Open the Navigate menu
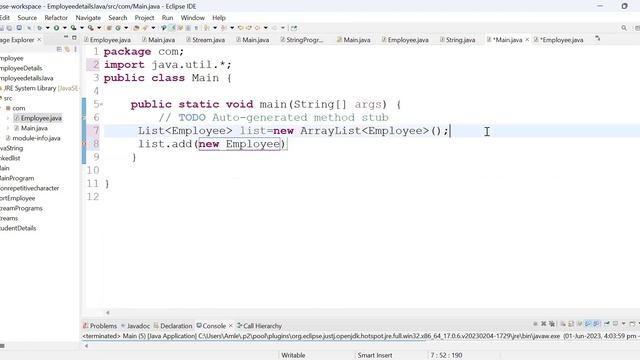Image resolution: width=640 pixels, height=360 pixels. click(88, 18)
